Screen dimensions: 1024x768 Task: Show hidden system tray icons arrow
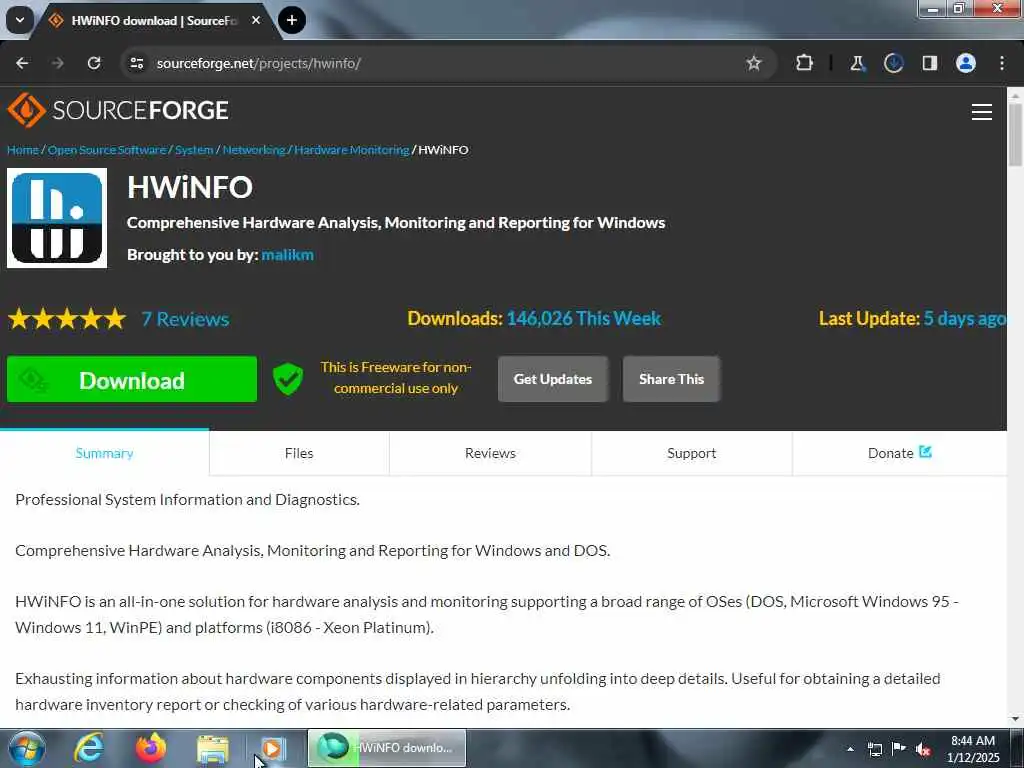click(850, 749)
